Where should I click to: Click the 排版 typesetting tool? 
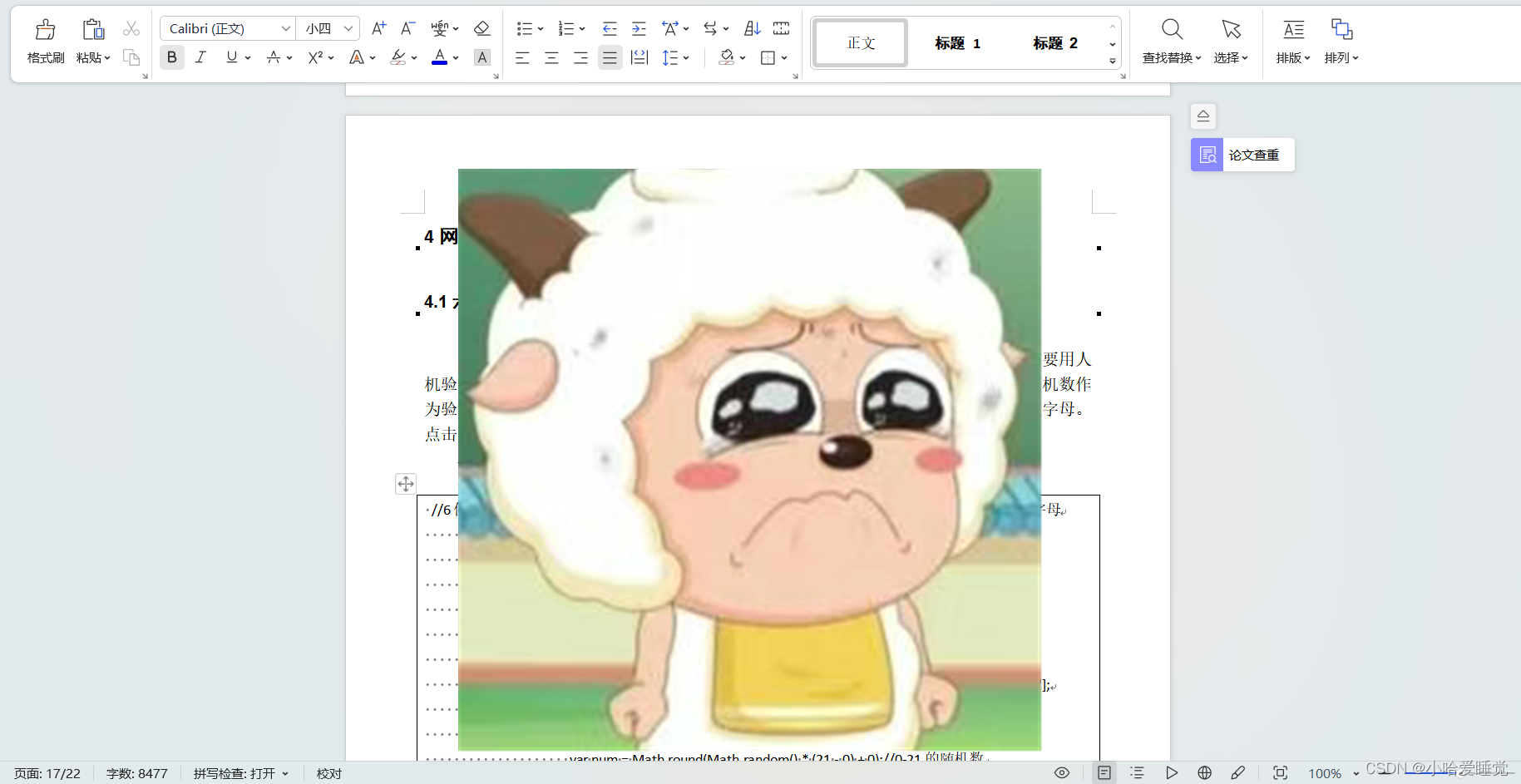[1292, 40]
